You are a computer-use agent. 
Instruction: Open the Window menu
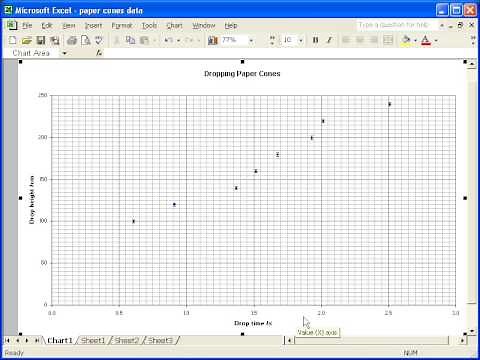tap(204, 25)
